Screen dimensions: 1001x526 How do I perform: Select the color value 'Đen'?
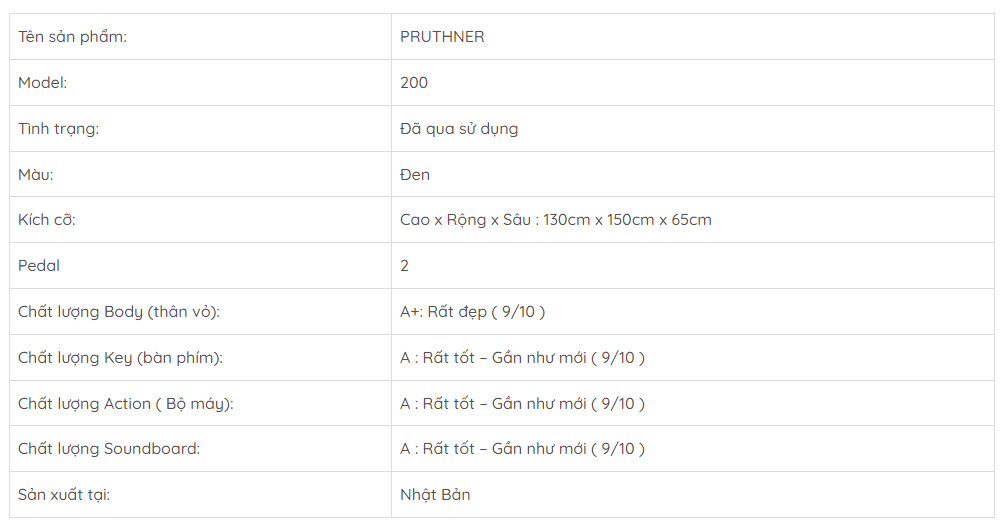415,175
